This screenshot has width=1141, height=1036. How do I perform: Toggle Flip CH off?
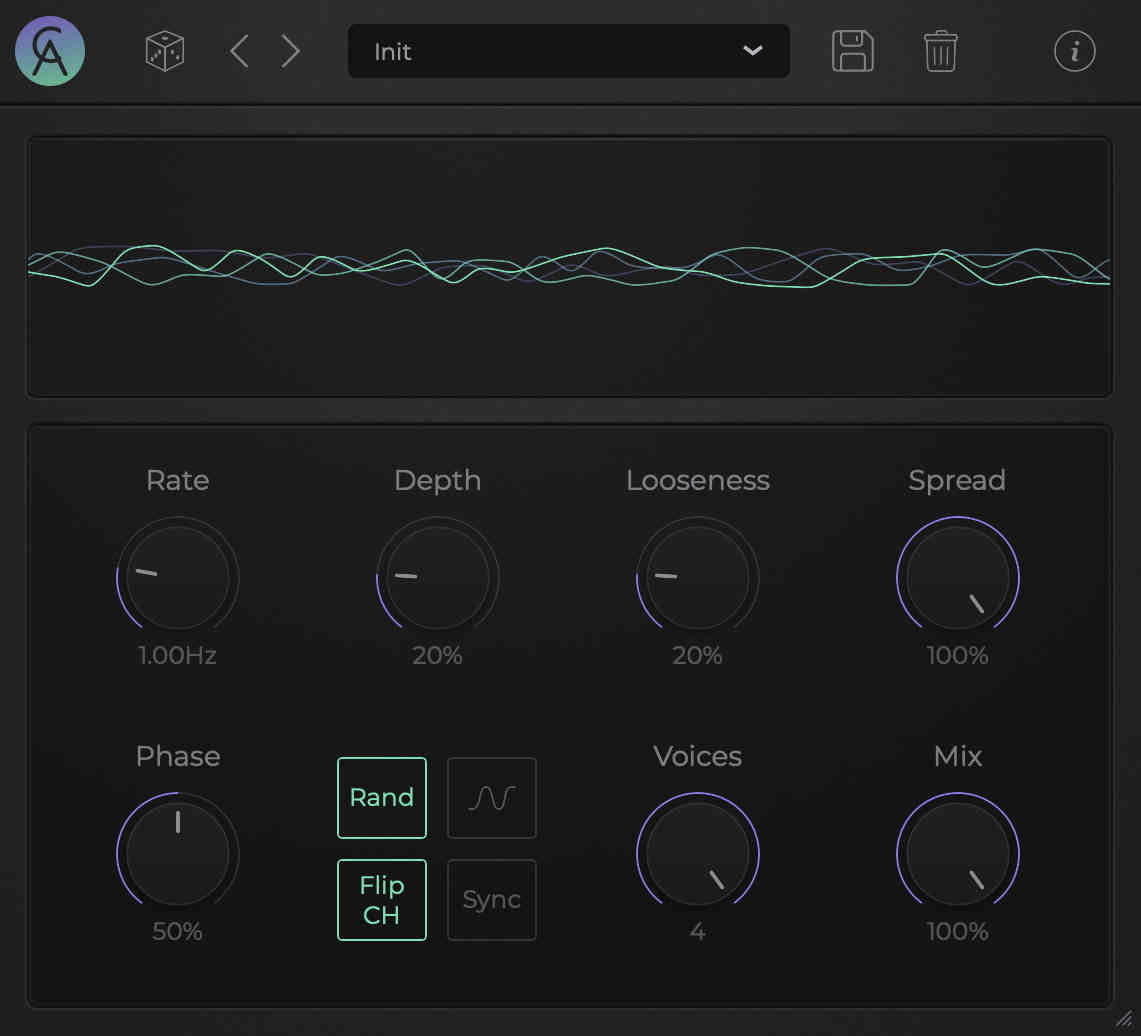pyautogui.click(x=381, y=899)
